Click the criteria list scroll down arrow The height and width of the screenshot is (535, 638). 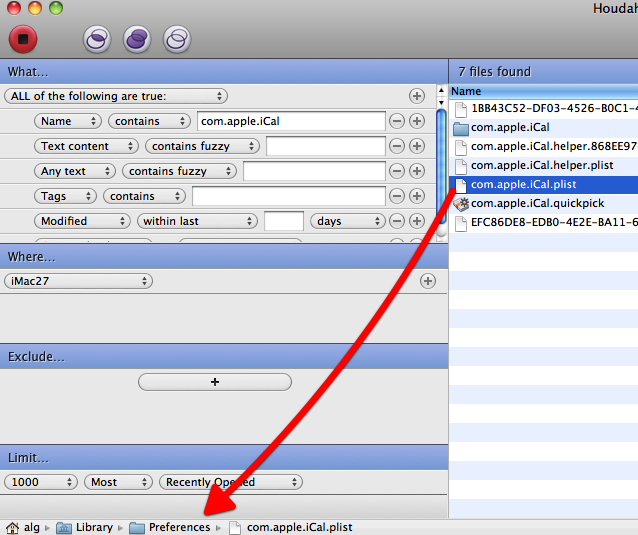441,103
